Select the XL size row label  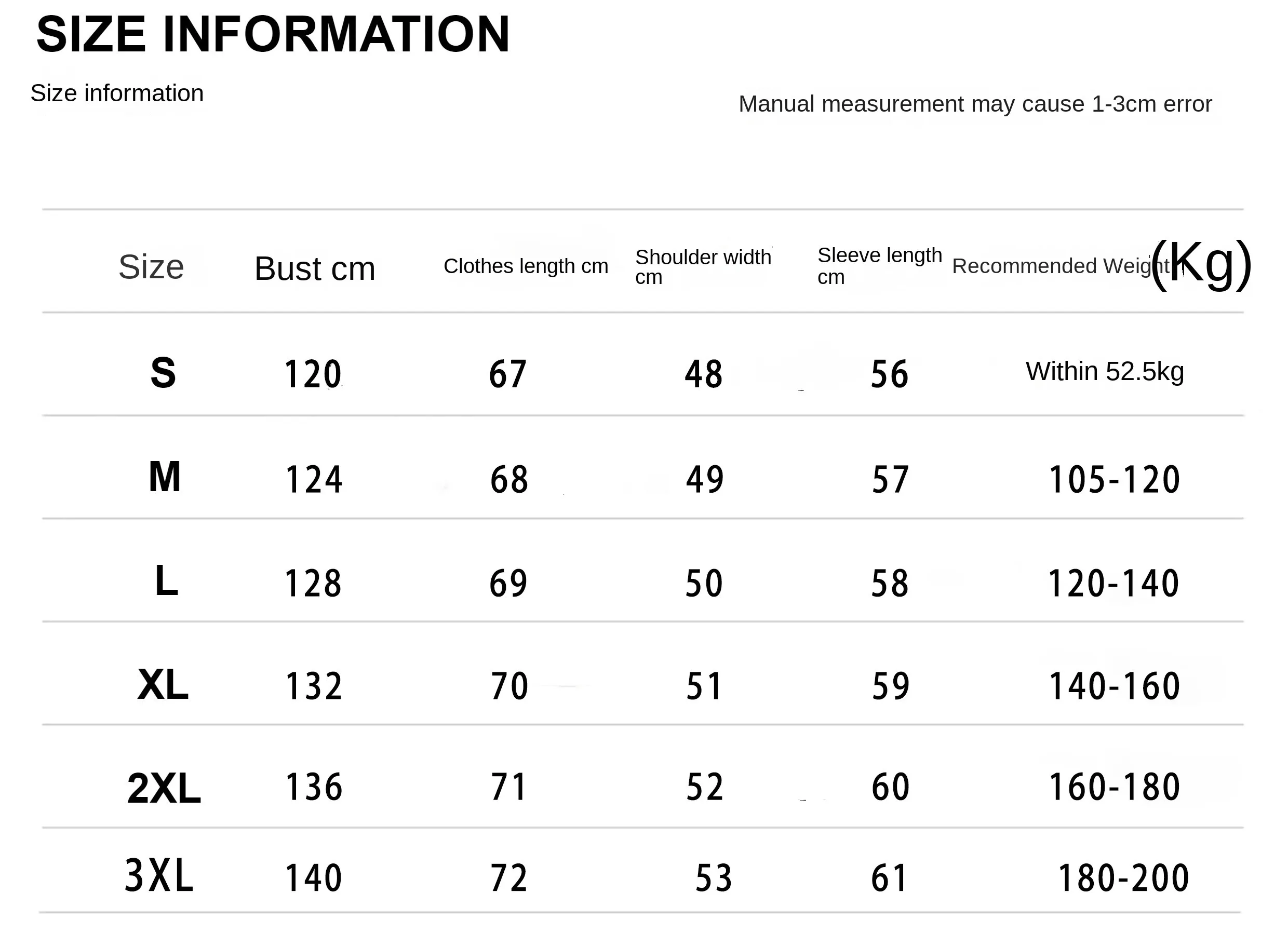coord(163,684)
